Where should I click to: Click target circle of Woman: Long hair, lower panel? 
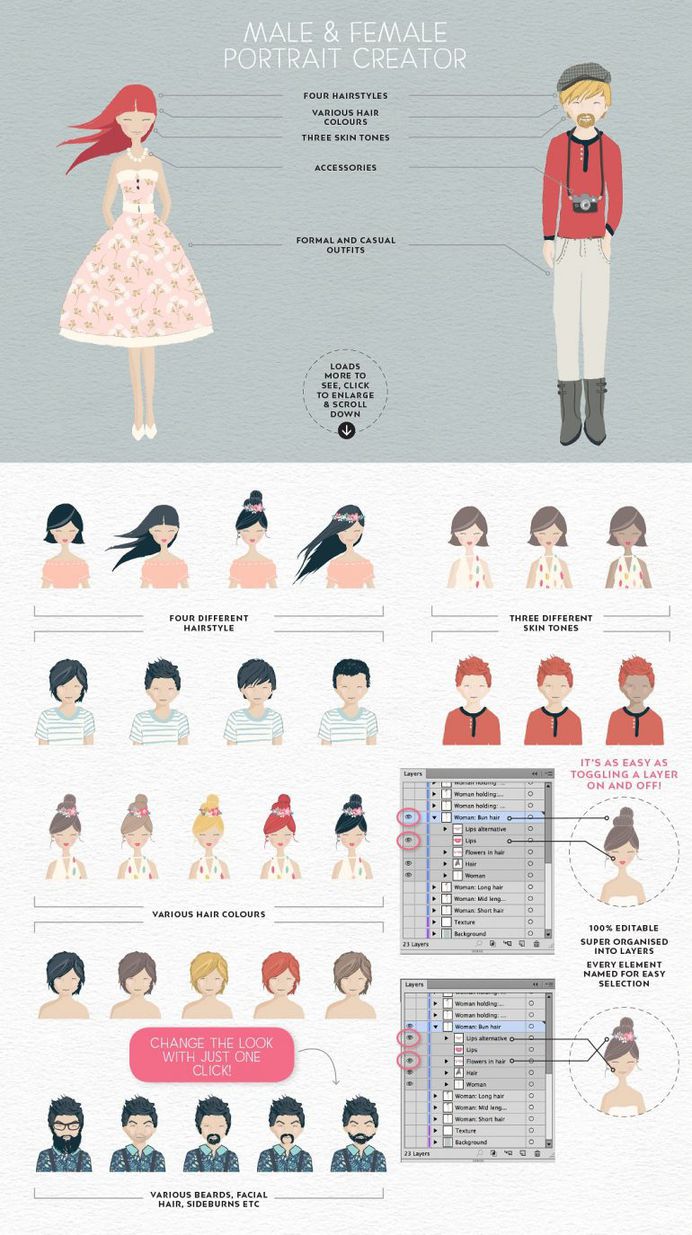(x=531, y=1096)
